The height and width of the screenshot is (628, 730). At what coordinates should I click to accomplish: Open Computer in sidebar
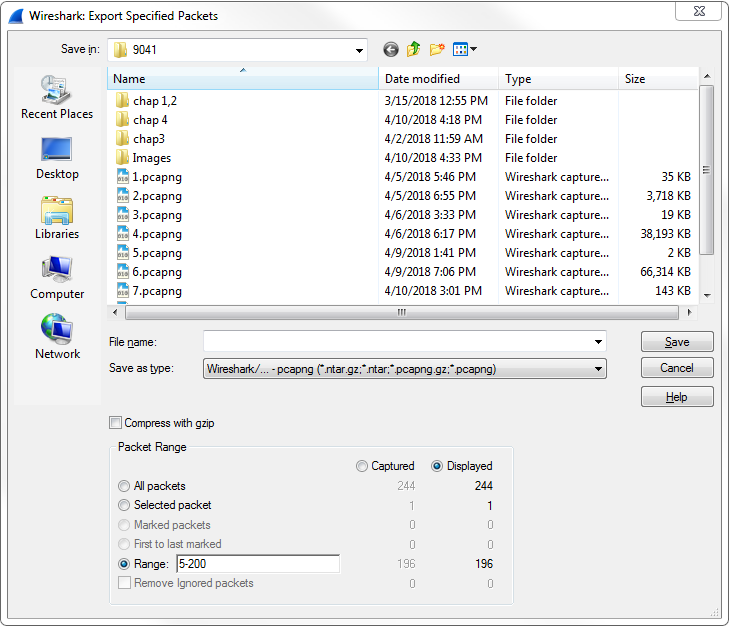pyautogui.click(x=57, y=278)
